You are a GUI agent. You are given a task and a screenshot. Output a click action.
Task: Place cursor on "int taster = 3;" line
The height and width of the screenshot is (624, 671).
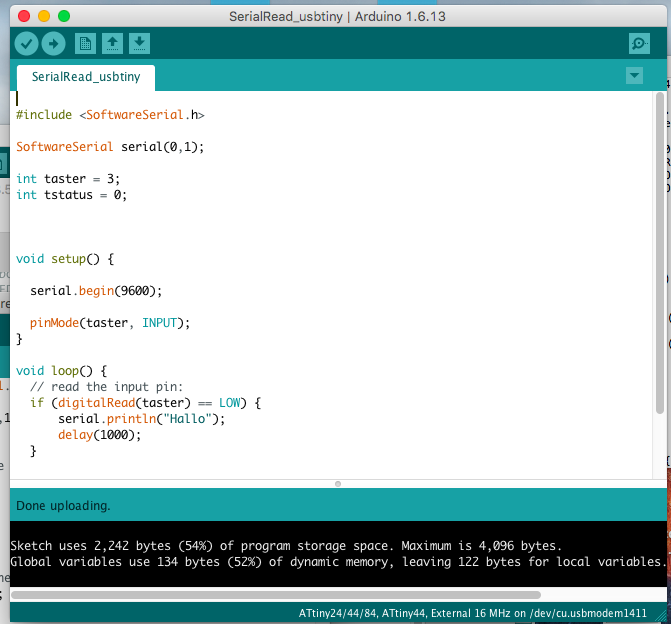click(68, 179)
